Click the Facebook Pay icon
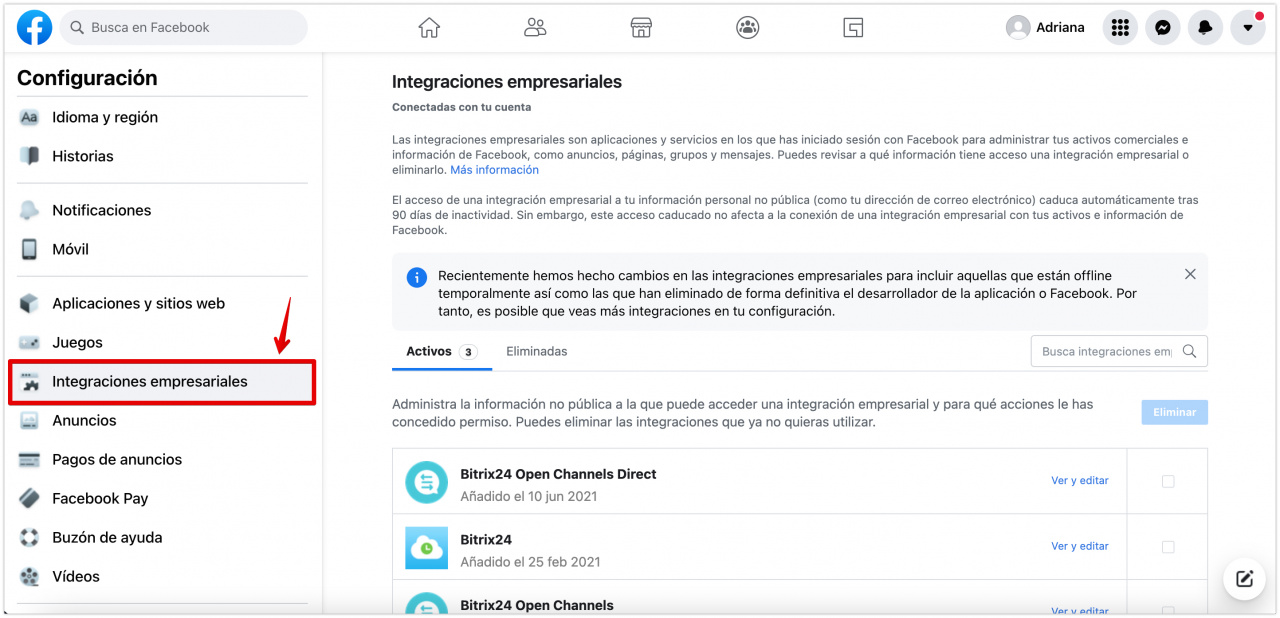Viewport: 1280px width, 618px height. coord(29,498)
